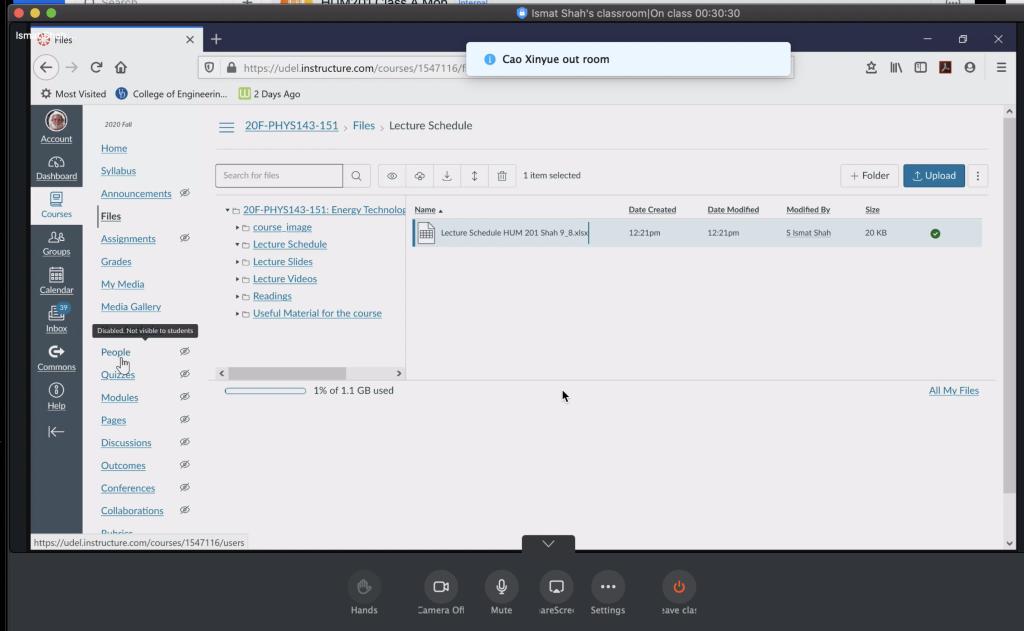Open Commons from the left sidebar
1024x631 pixels.
pyautogui.click(x=56, y=356)
